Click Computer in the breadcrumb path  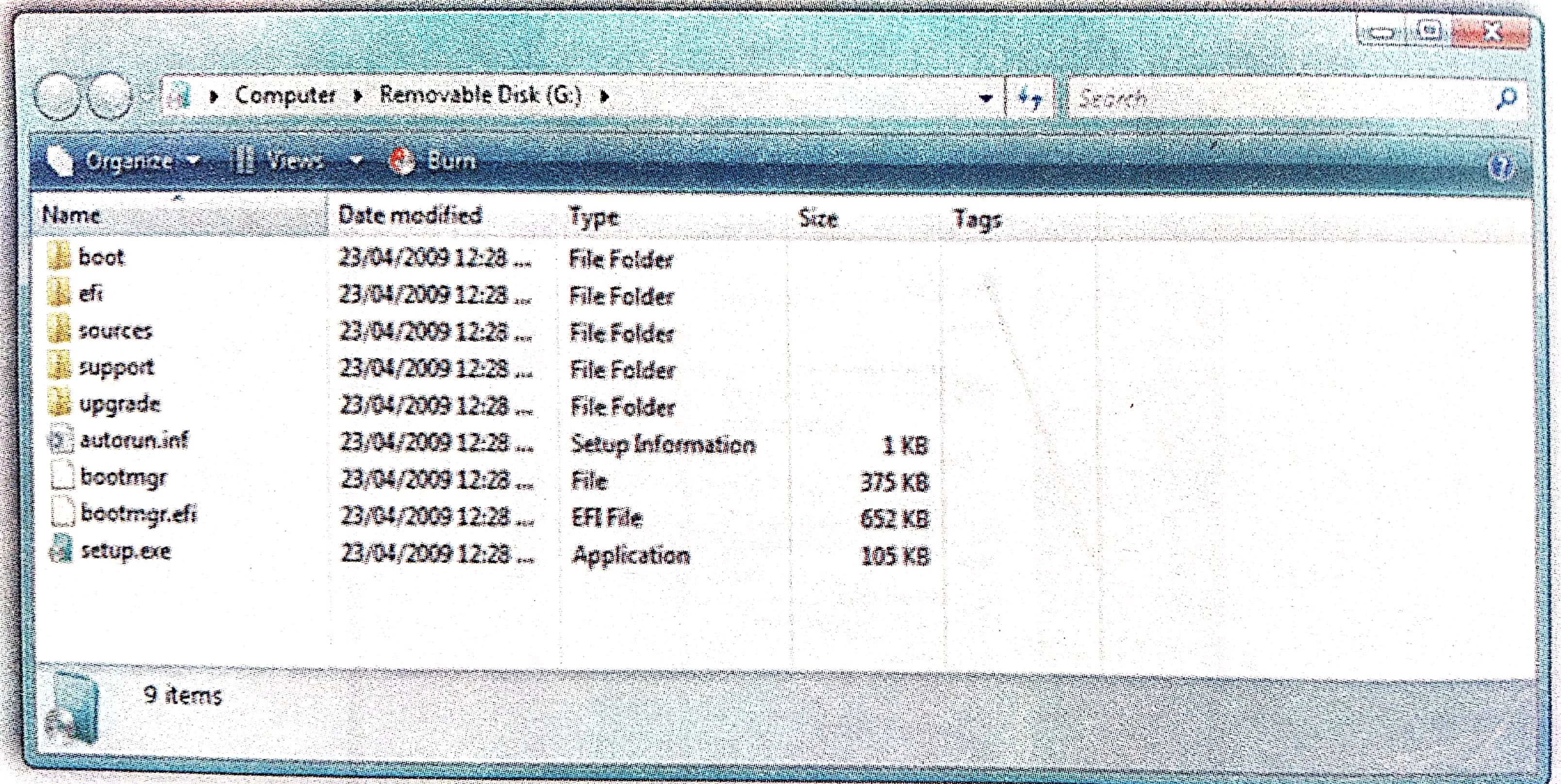click(x=285, y=96)
